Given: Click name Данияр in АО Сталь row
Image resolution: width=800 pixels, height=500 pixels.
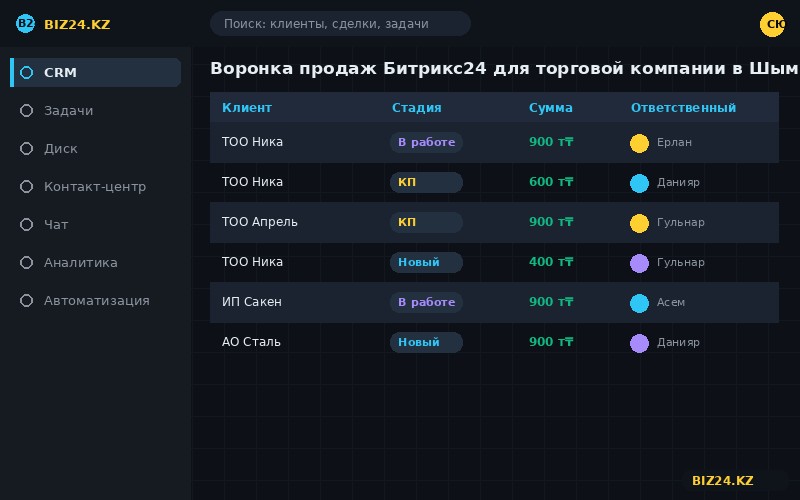Looking at the screenshot, I should click(678, 343).
